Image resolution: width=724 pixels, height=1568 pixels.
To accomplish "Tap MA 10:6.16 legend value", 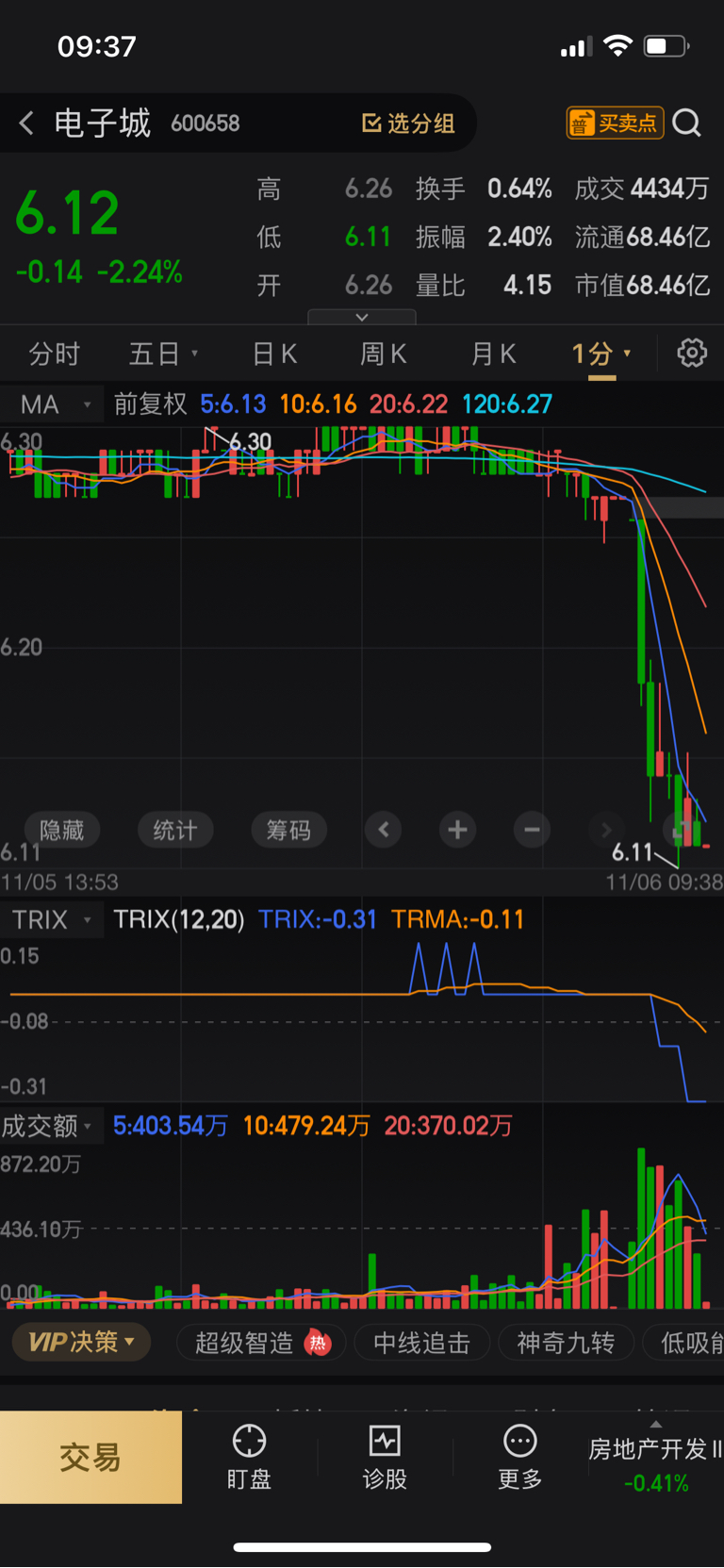I will [x=318, y=404].
